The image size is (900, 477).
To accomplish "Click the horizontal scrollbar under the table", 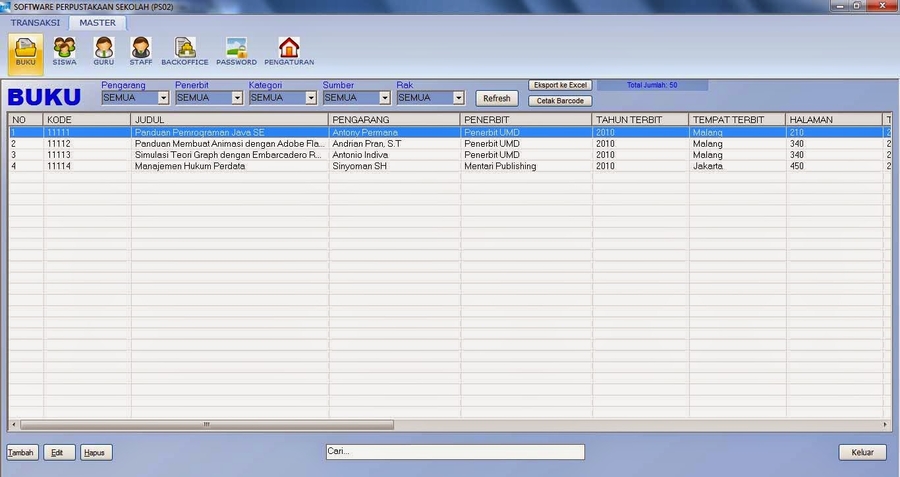I will (x=207, y=425).
